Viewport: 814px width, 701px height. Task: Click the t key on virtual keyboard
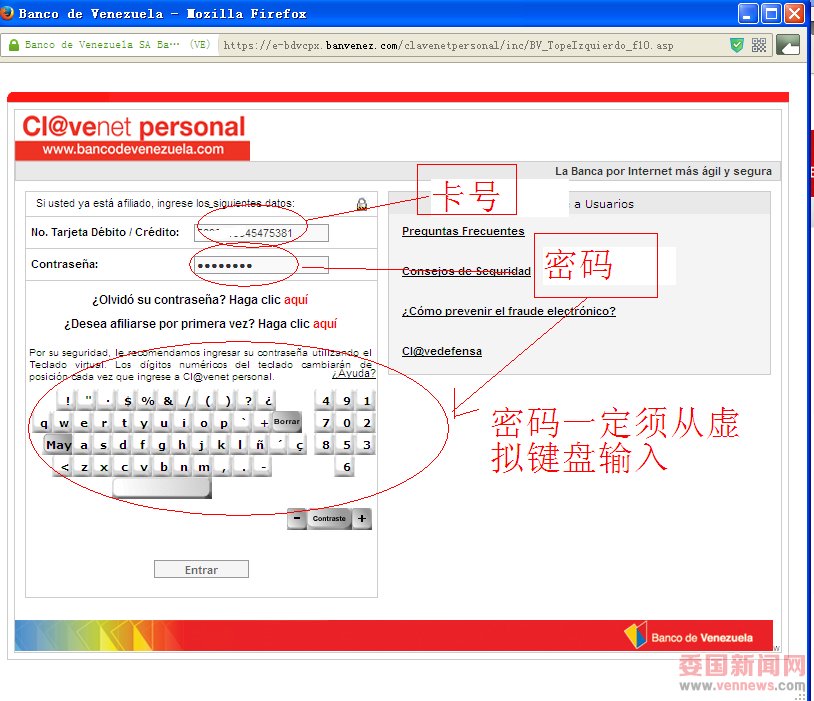click(x=124, y=423)
